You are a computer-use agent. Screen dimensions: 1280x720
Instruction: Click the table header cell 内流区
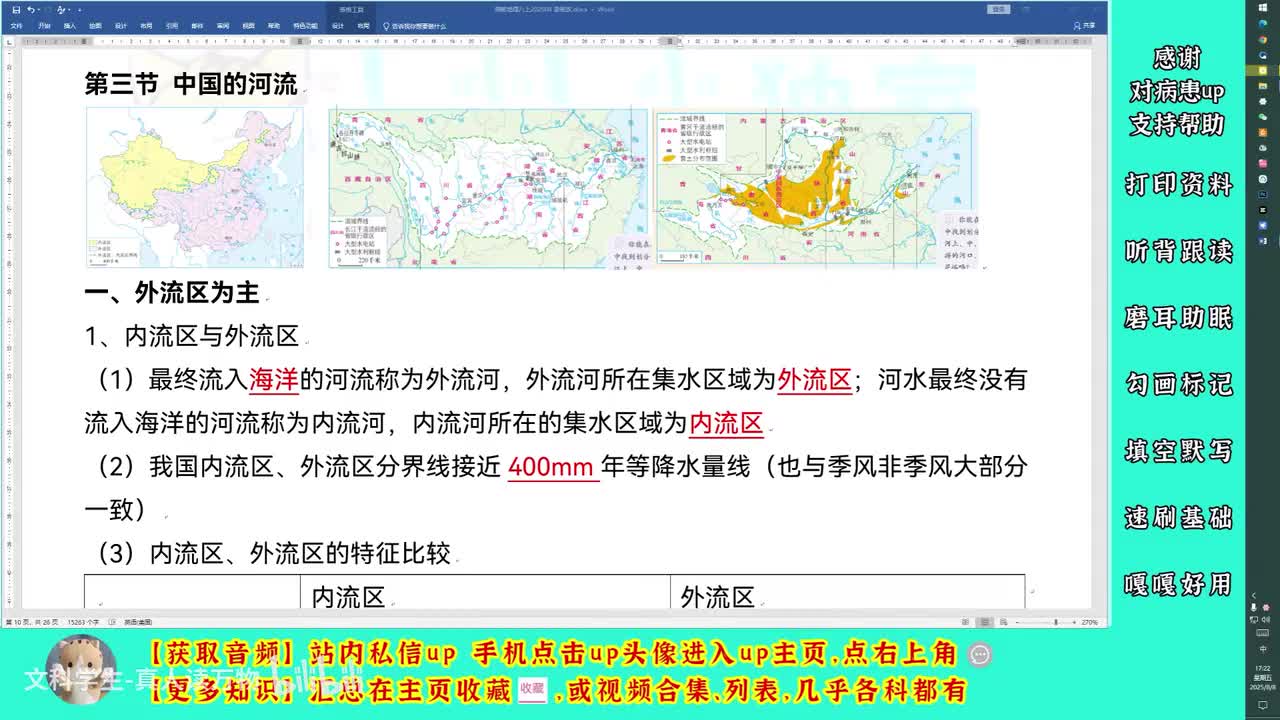tap(485, 594)
